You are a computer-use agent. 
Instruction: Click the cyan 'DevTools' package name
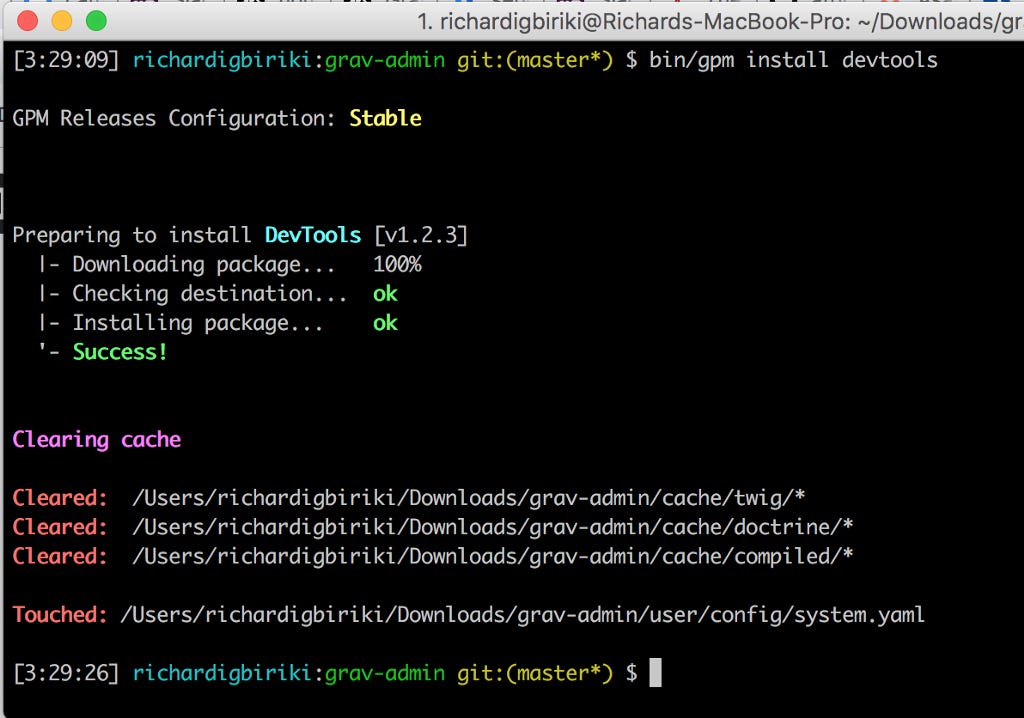pyautogui.click(x=313, y=235)
